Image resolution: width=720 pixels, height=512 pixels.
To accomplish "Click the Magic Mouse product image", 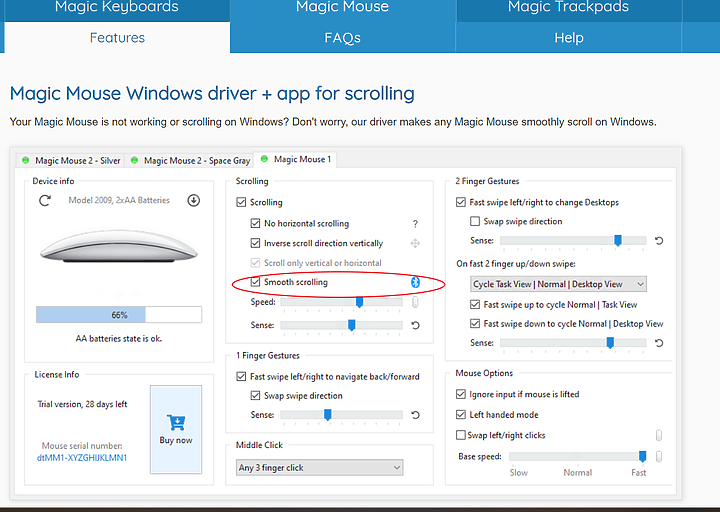I will pyautogui.click(x=118, y=246).
